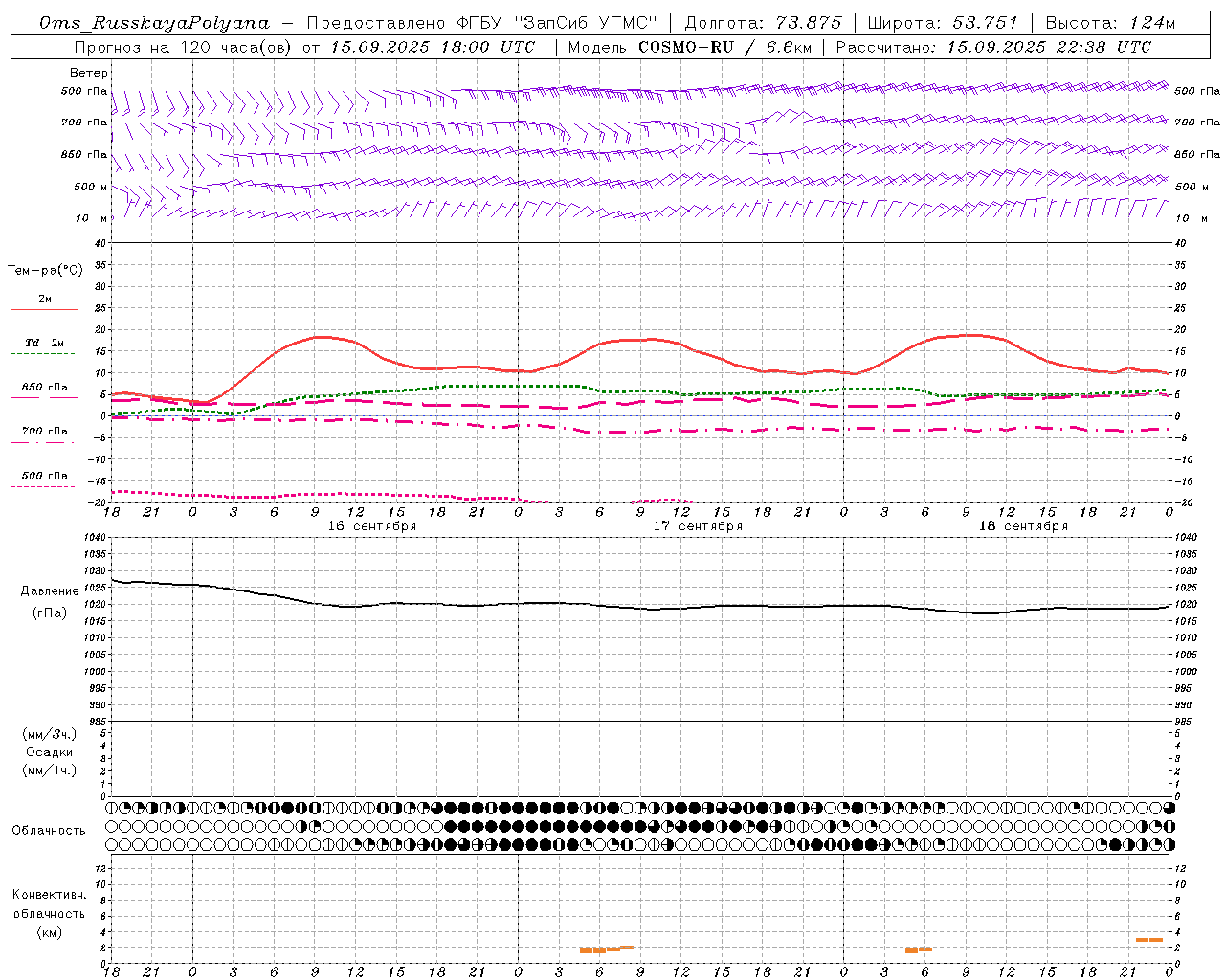Screen dimensions: 1225x980
Task: Click the '18 сентября' date label
Action: click(x=1023, y=526)
